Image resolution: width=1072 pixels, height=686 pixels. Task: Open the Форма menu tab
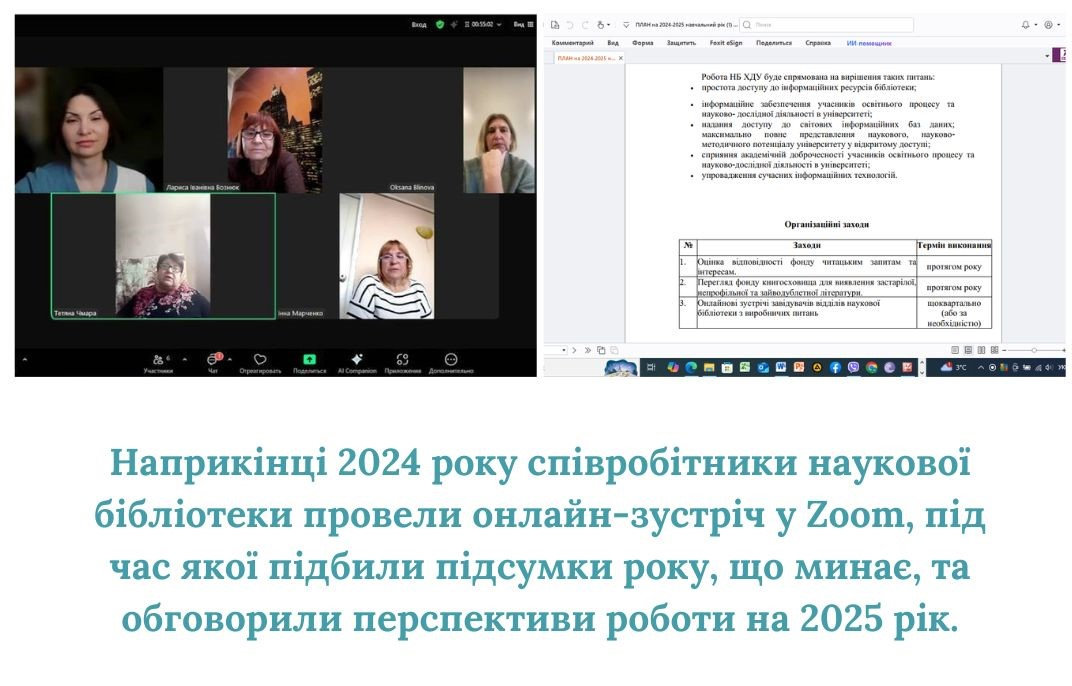[643, 43]
